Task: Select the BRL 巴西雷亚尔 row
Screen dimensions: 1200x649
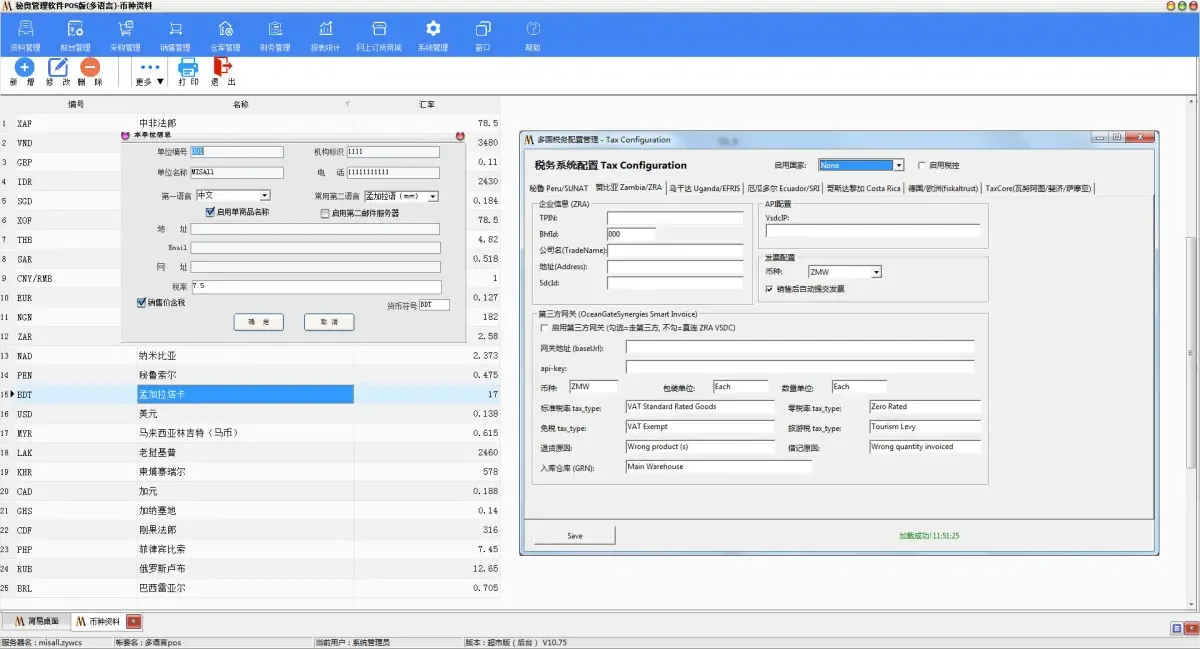Action: 250,588
